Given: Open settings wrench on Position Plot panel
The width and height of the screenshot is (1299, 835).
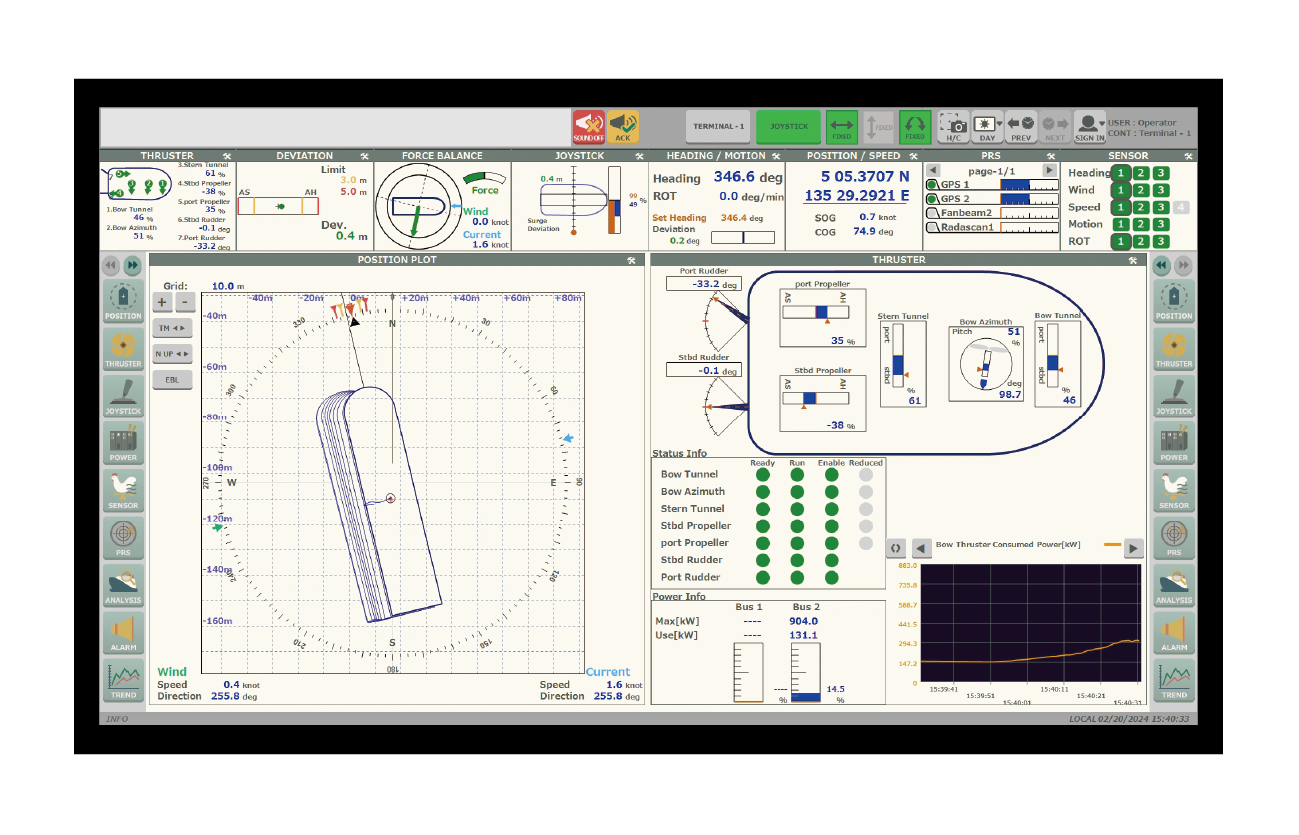Looking at the screenshot, I should click(x=631, y=260).
